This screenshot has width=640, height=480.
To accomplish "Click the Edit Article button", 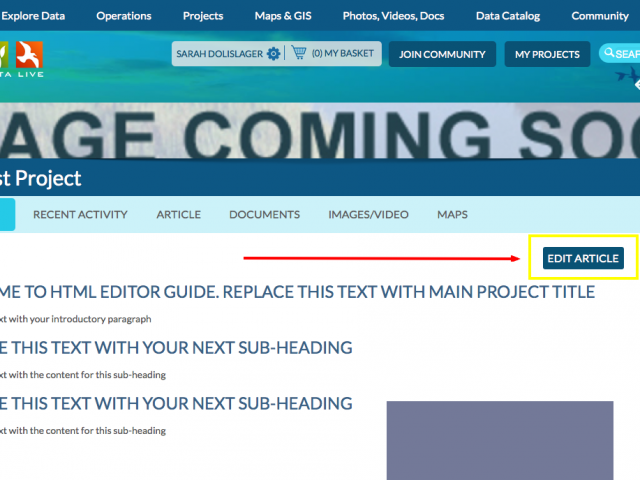I will [583, 258].
